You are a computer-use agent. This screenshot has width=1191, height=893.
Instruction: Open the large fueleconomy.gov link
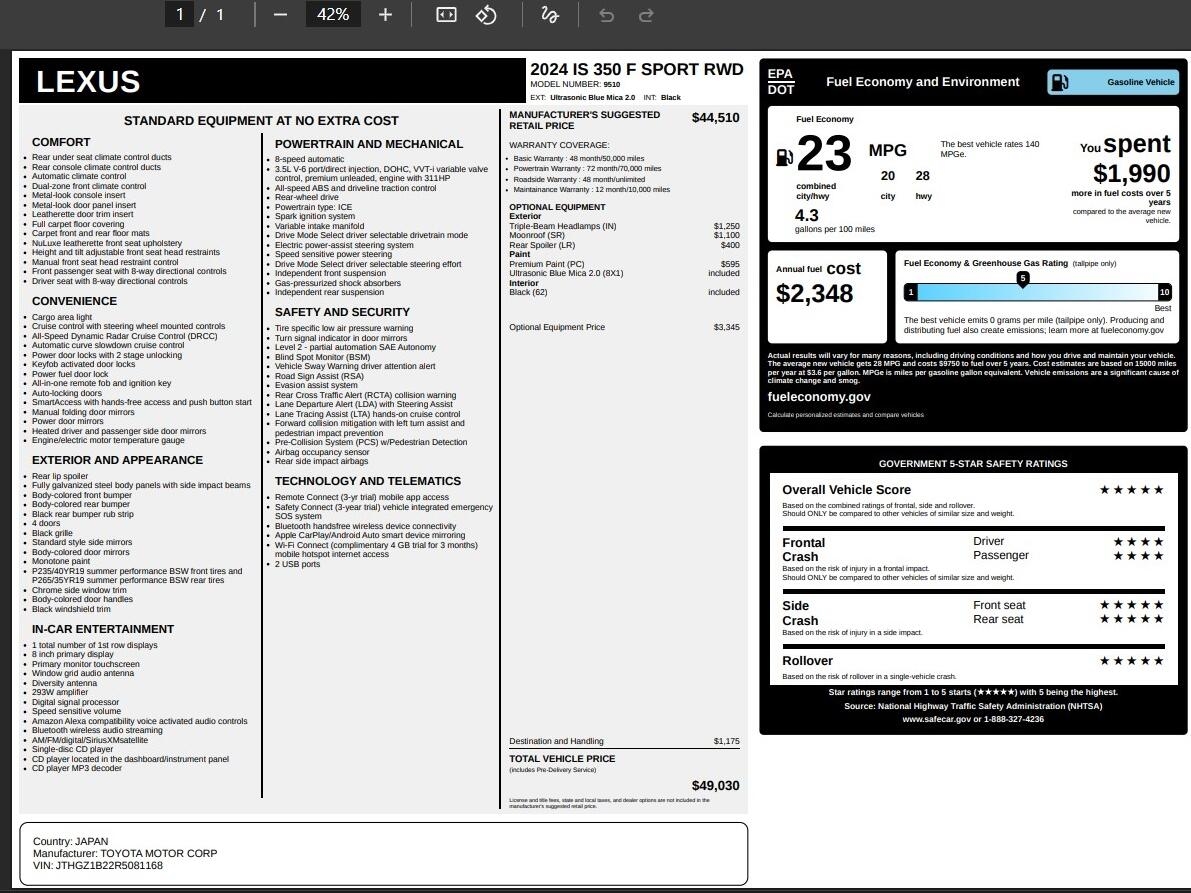coord(819,397)
